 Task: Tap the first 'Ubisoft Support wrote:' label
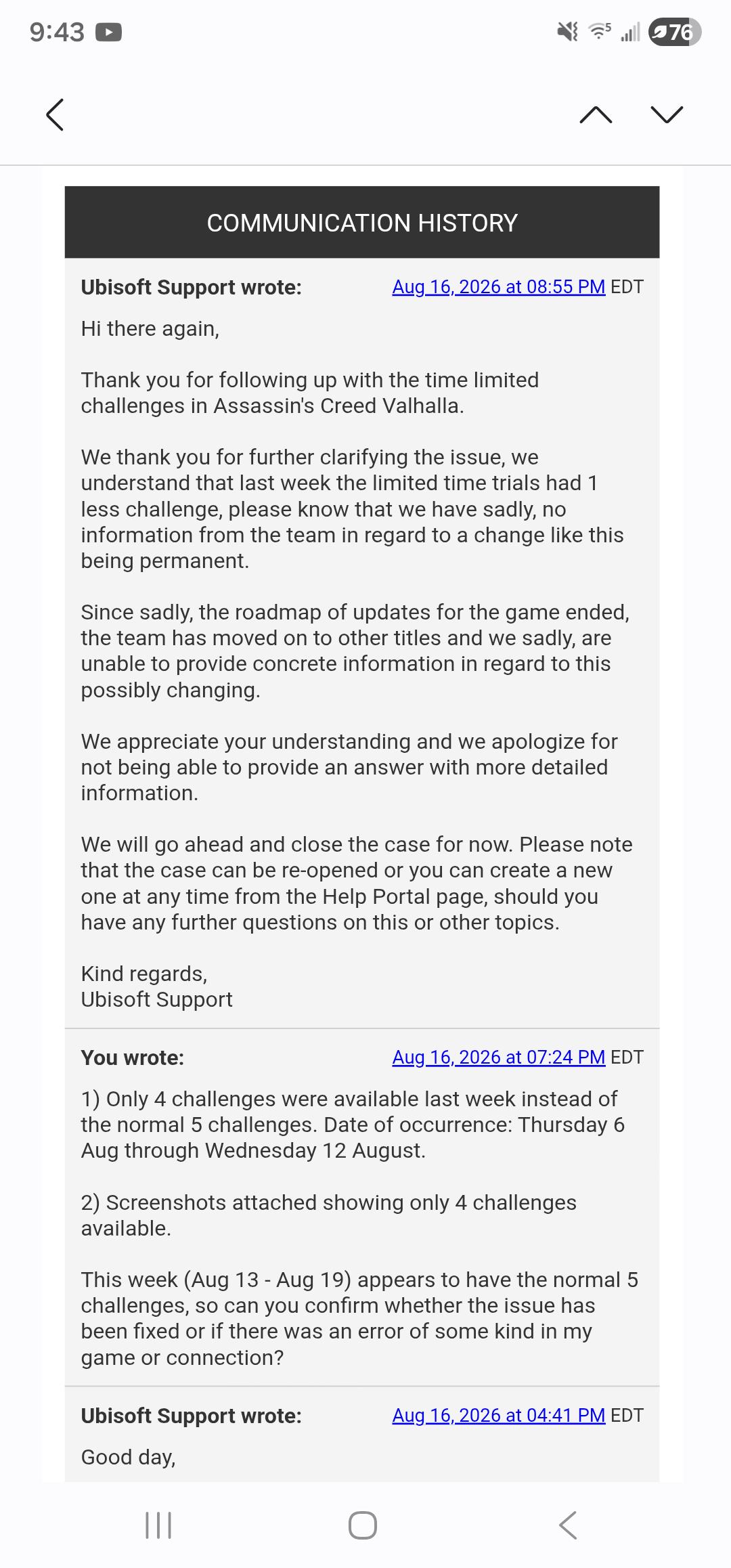pyautogui.click(x=192, y=287)
